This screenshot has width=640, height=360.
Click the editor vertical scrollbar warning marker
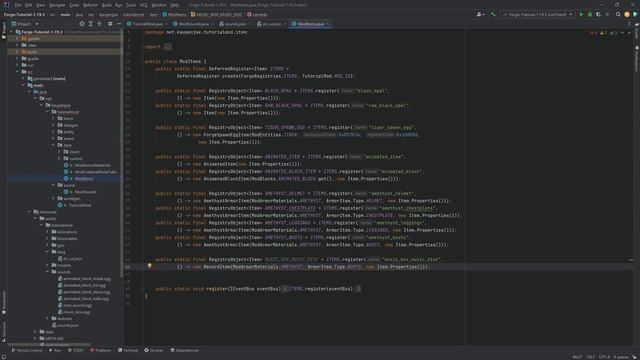[631, 260]
